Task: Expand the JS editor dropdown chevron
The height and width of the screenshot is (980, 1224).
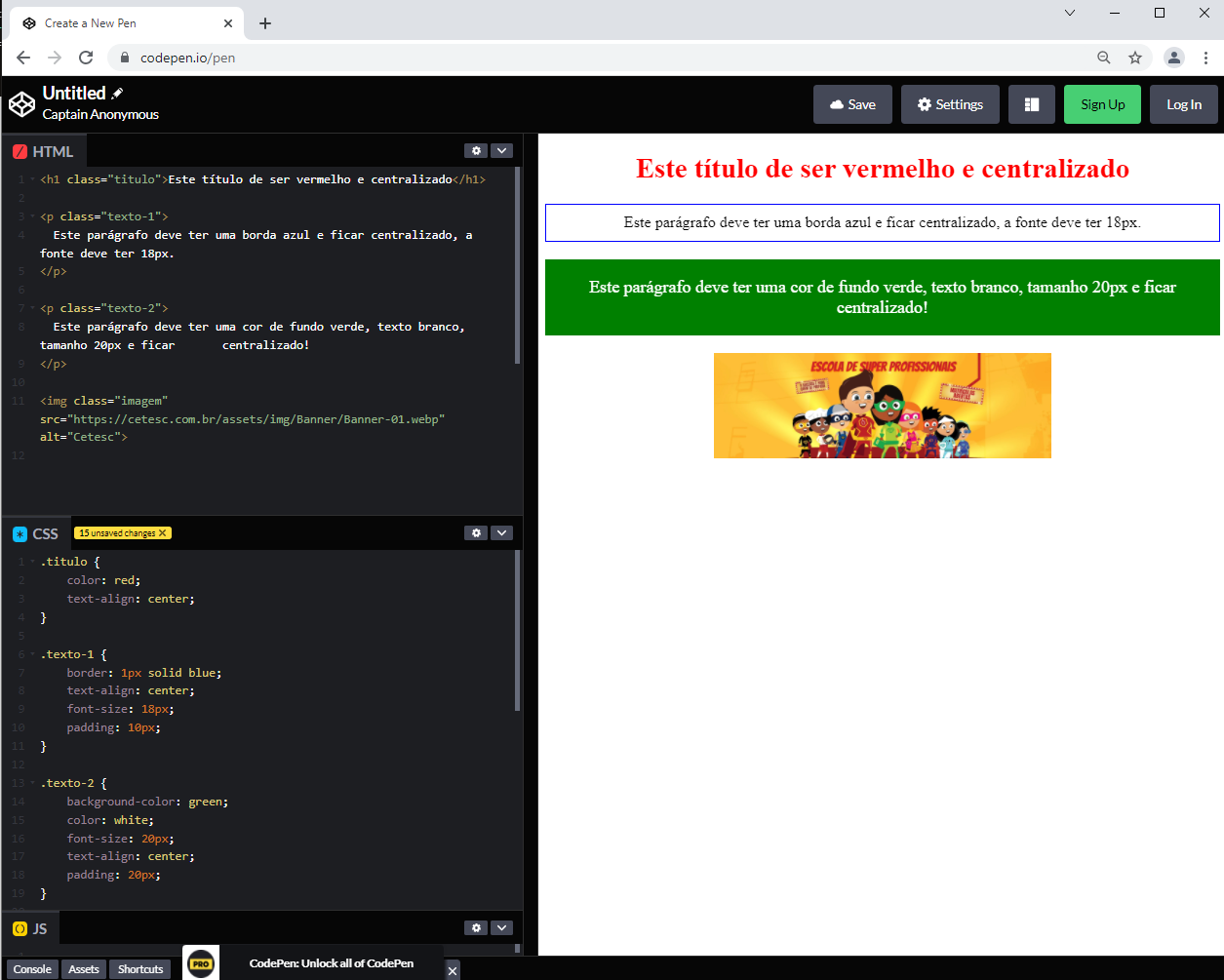Action: 501,928
